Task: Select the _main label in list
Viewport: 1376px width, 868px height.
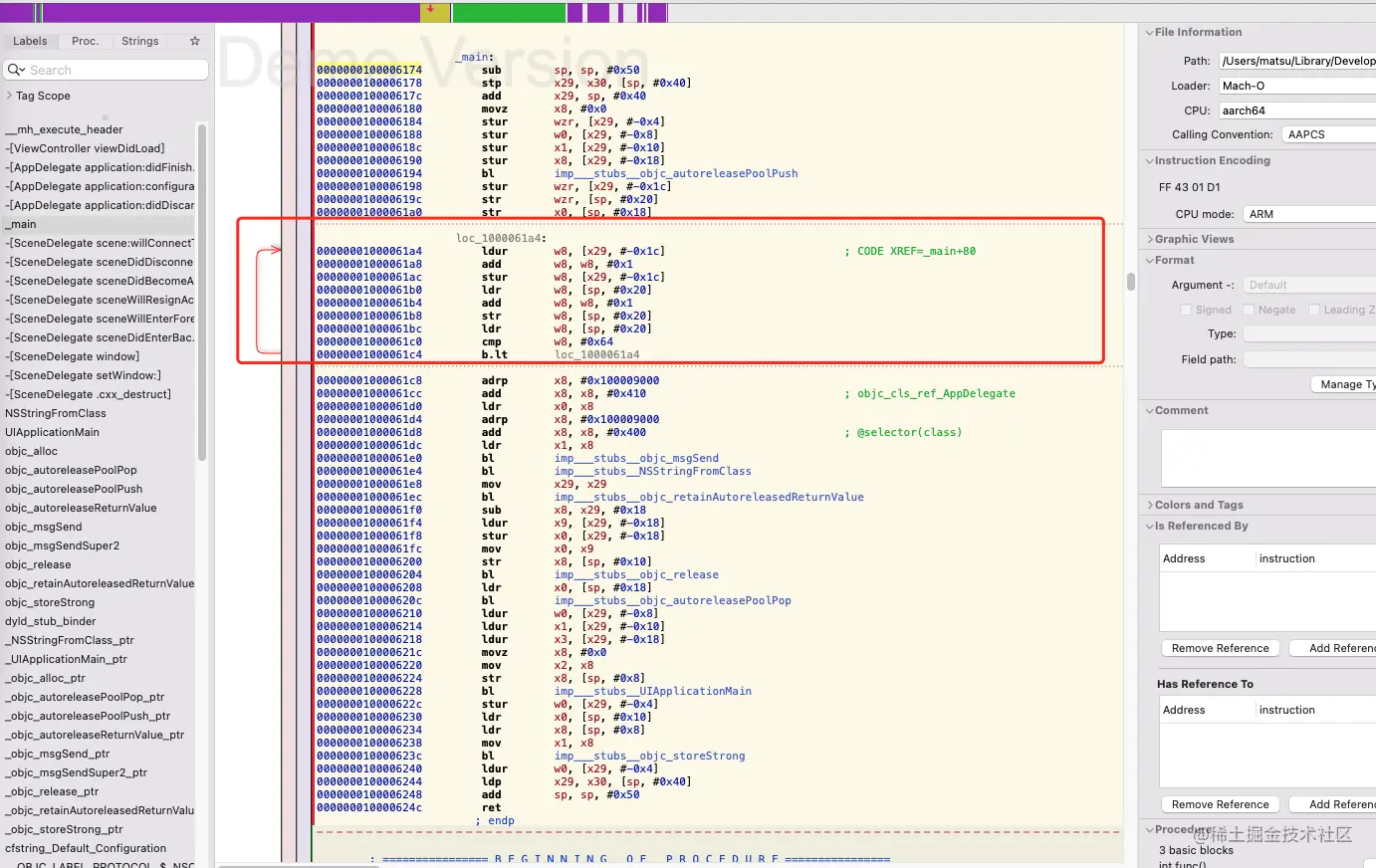Action: click(21, 224)
